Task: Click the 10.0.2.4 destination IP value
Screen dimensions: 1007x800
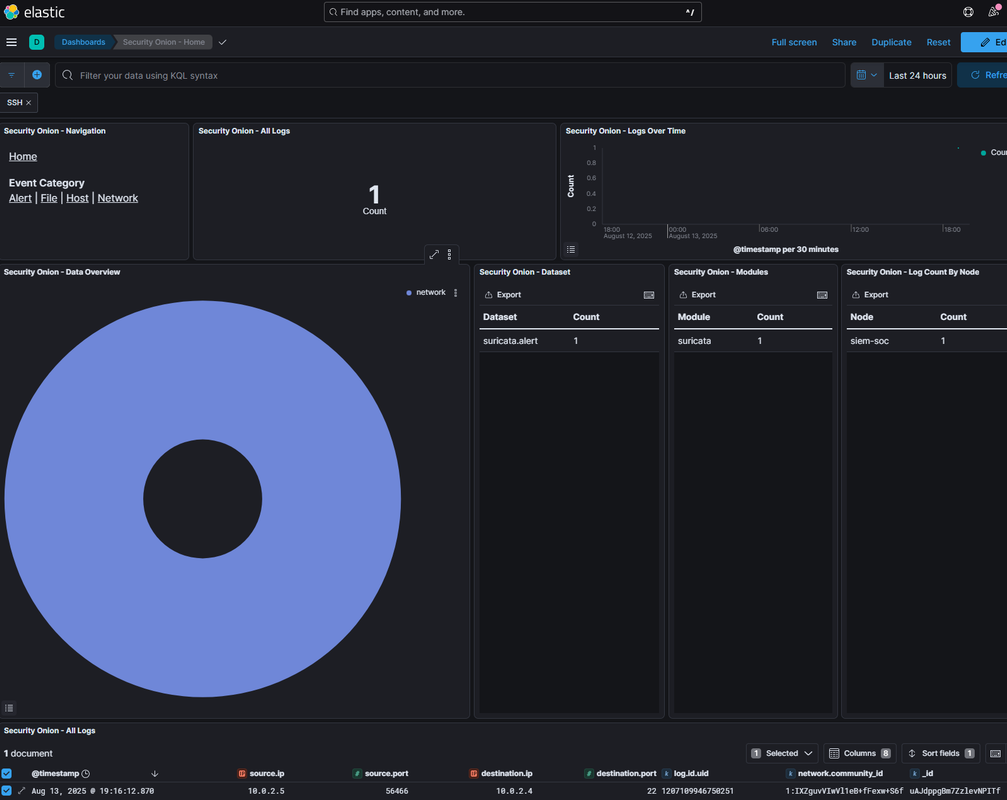Action: 514,791
